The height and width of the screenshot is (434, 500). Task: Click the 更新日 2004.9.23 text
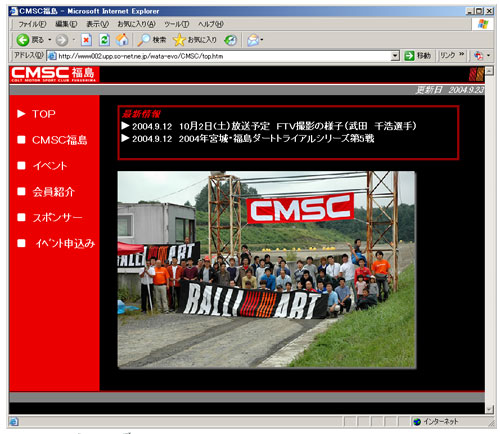pos(450,90)
